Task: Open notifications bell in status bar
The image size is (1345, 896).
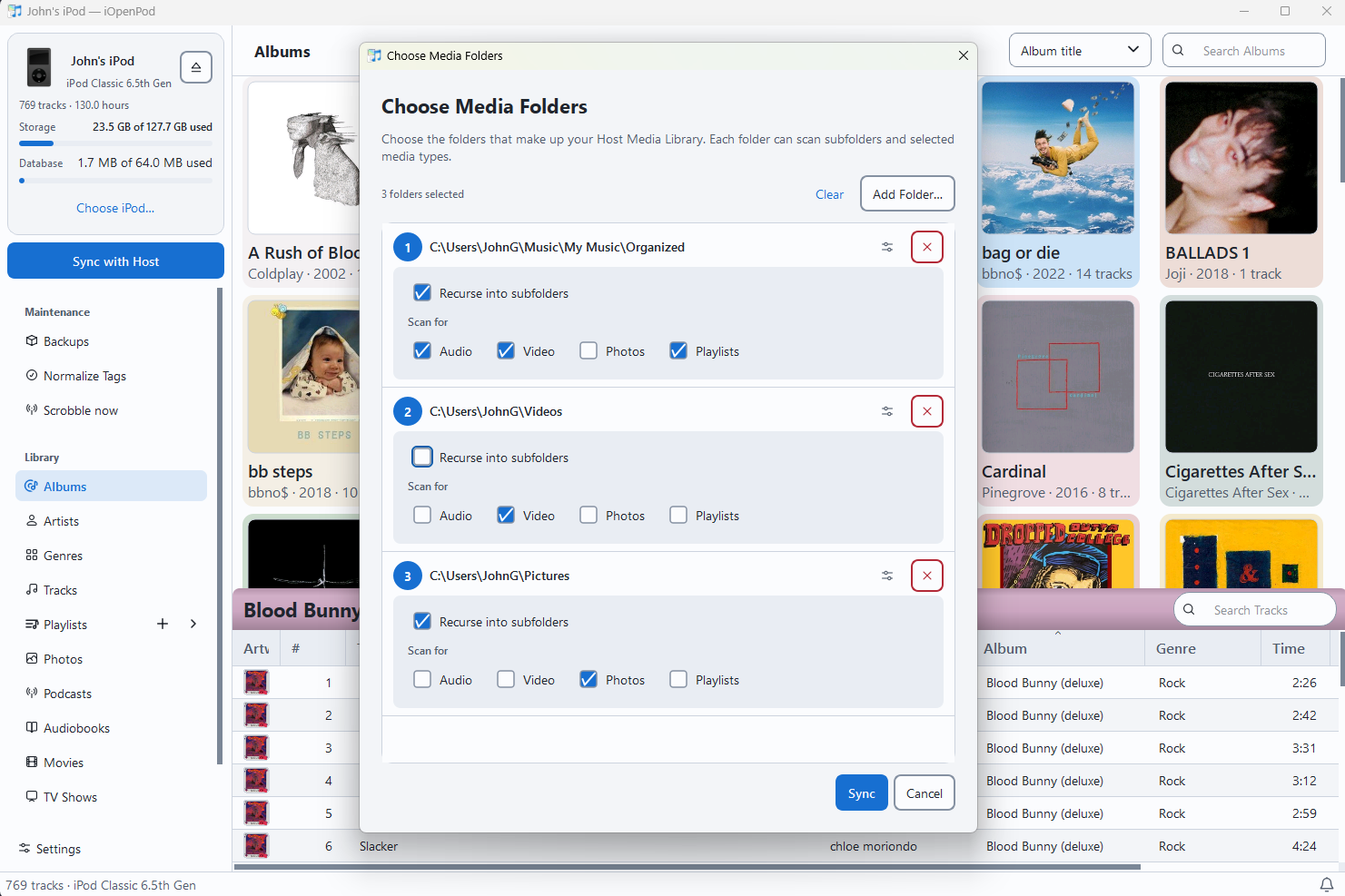Action: pos(1326,884)
